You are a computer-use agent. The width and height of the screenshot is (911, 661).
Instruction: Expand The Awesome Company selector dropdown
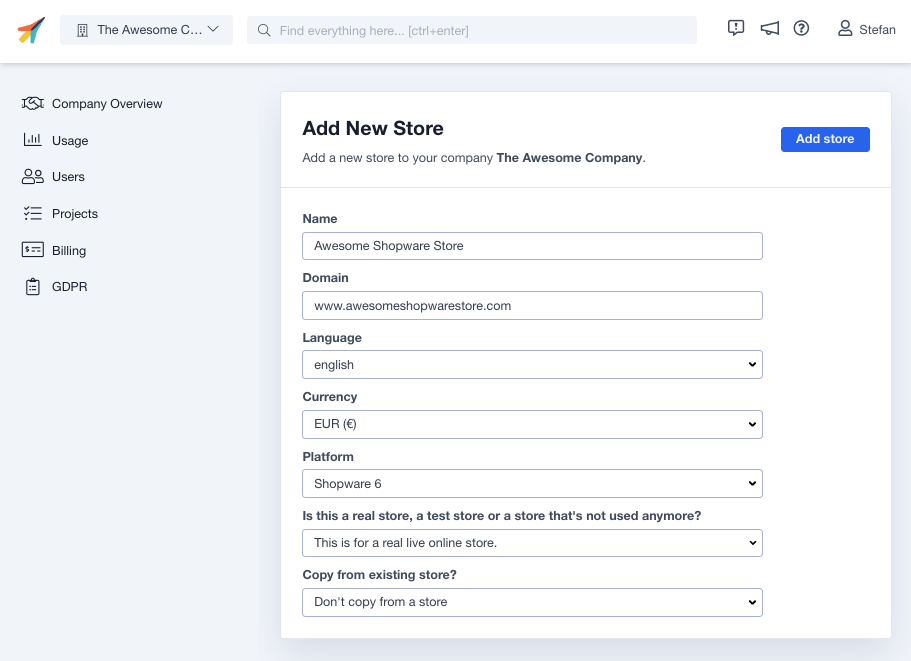coord(146,30)
